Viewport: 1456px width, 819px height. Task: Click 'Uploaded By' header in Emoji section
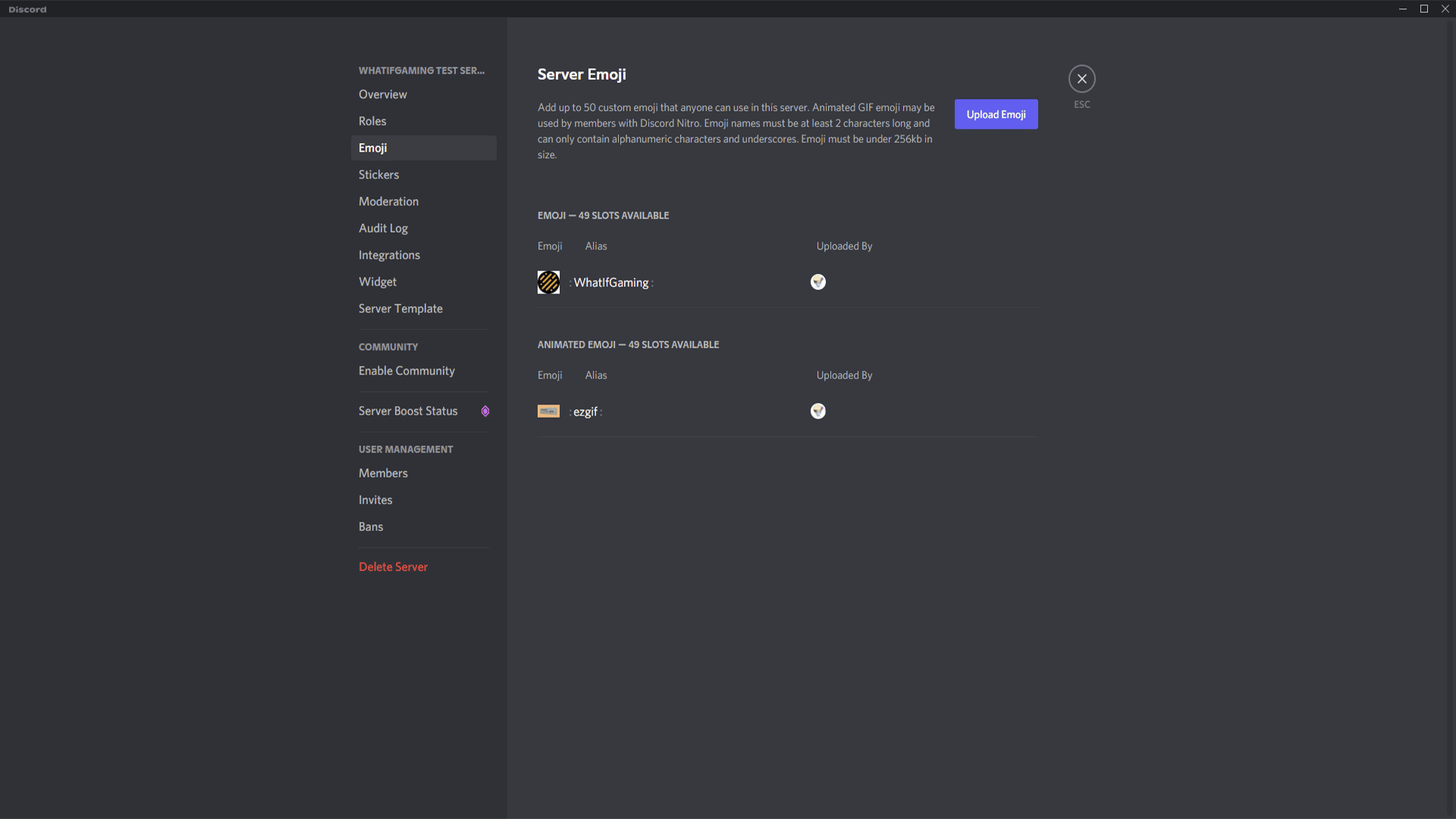[x=844, y=246]
